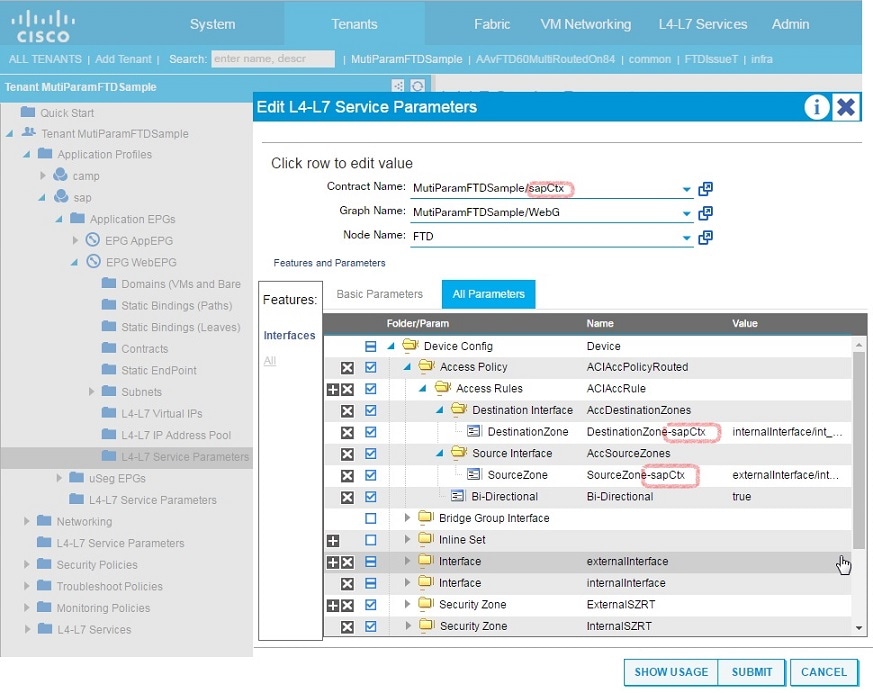Image resolution: width=873 pixels, height=693 pixels.
Task: Open the copy icon beside Contract Name
Action: [705, 189]
